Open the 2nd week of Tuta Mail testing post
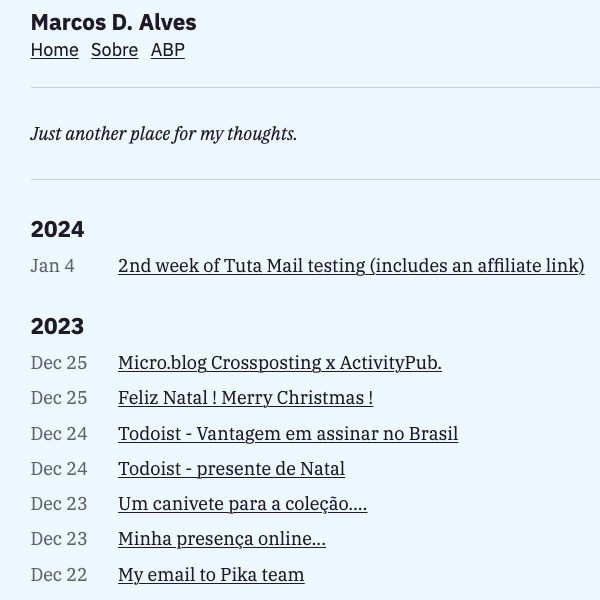Image resolution: width=600 pixels, height=600 pixels. point(351,266)
